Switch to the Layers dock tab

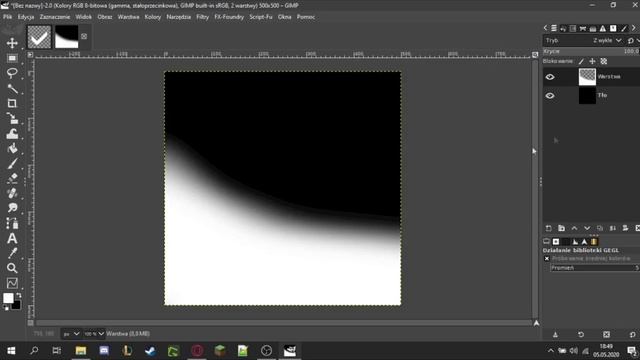[554, 28]
